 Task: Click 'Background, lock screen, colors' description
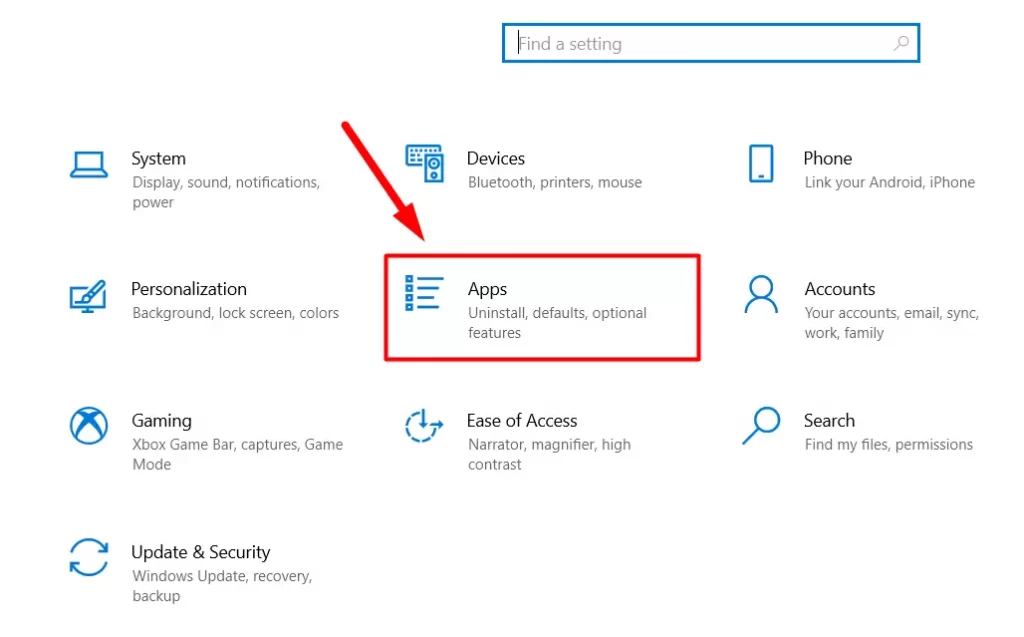(236, 313)
